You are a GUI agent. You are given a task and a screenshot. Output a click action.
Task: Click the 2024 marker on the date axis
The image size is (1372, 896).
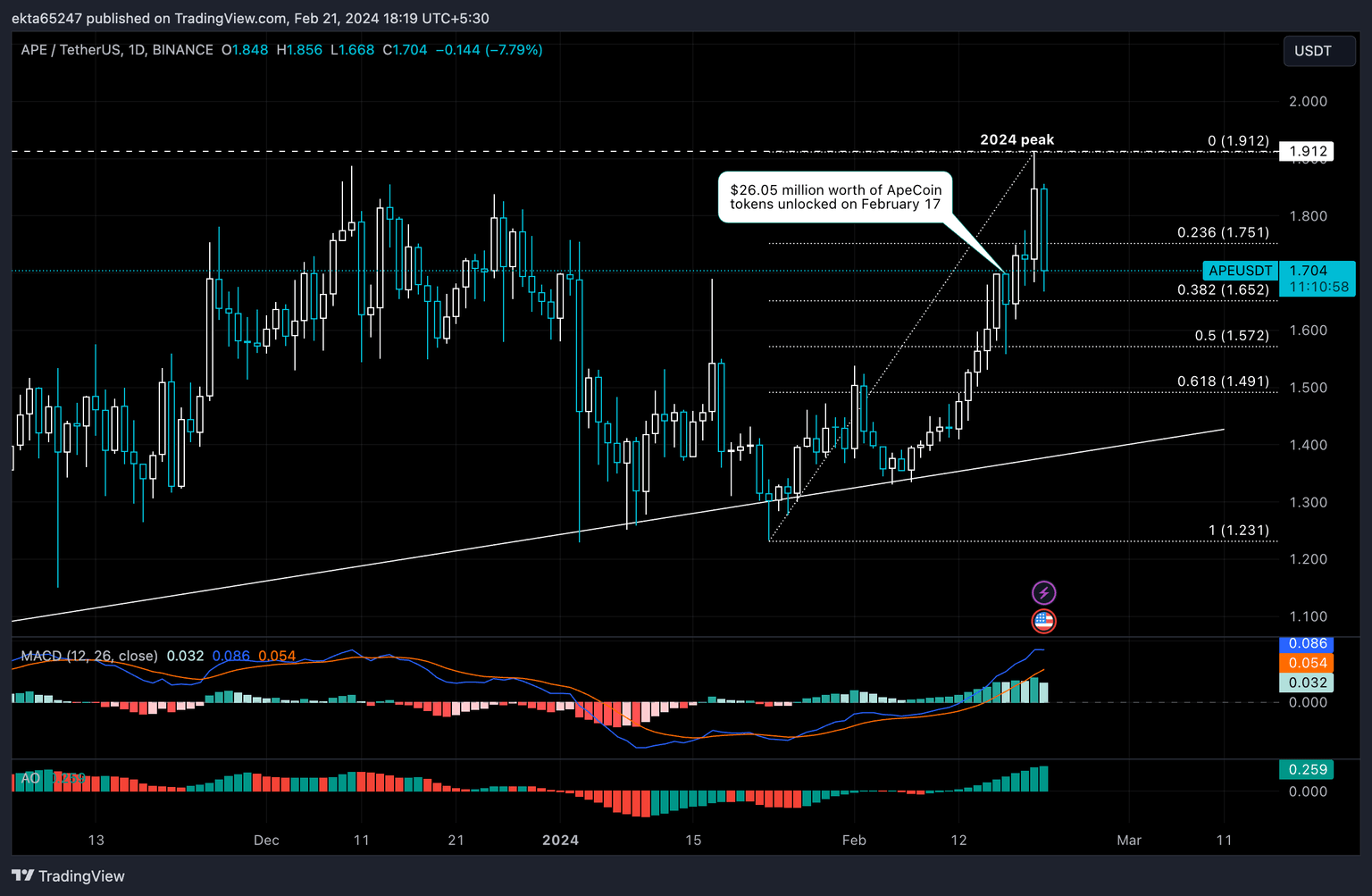[x=560, y=840]
